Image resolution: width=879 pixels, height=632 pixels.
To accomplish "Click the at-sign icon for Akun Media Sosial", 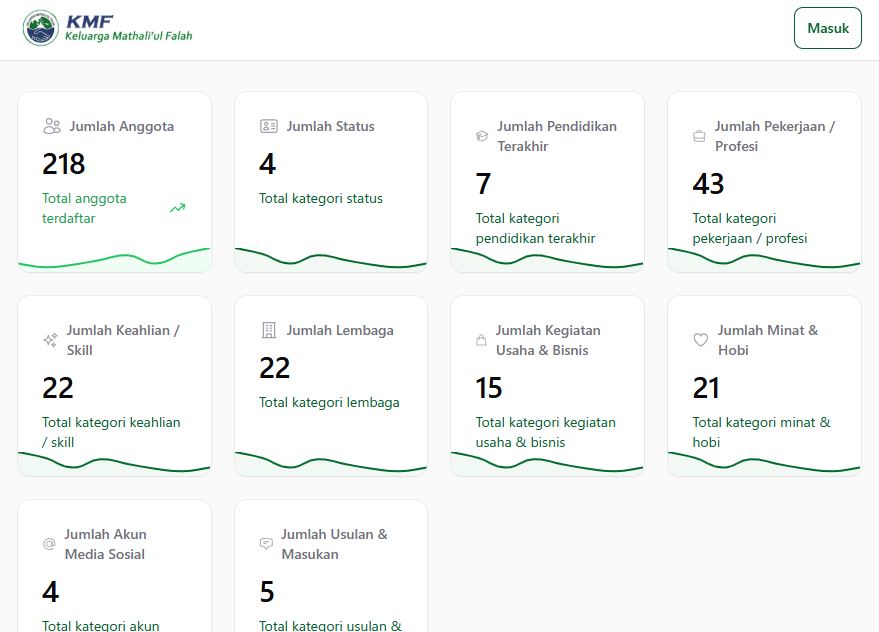I will point(49,544).
